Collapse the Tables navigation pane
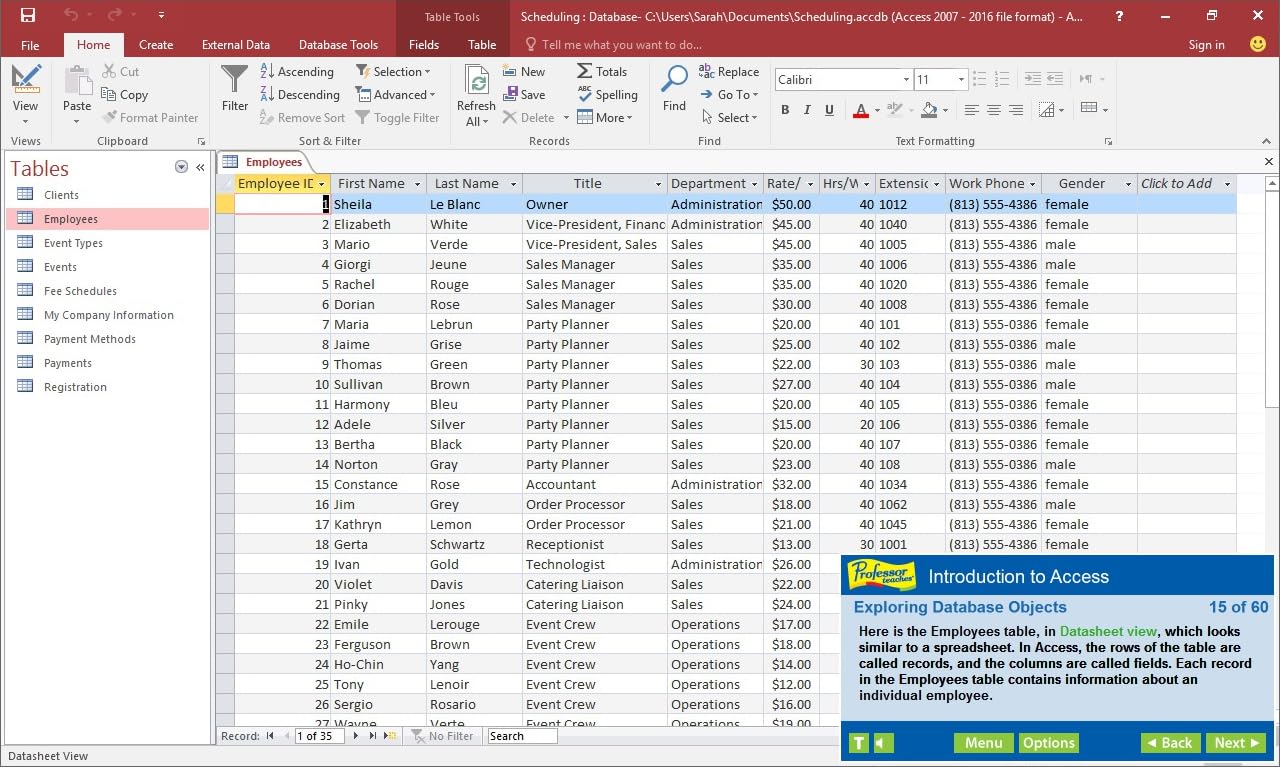Viewport: 1280px width, 767px height. click(x=200, y=167)
